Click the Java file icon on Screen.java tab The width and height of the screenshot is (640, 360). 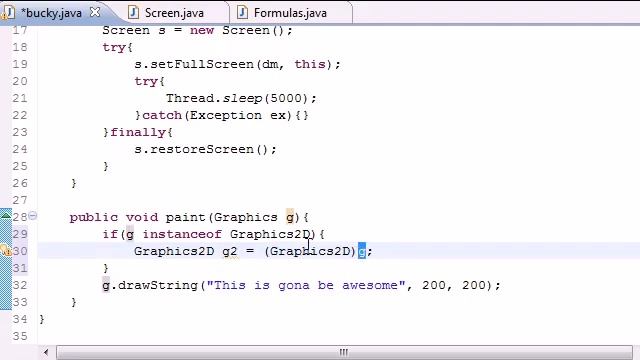coord(133,13)
